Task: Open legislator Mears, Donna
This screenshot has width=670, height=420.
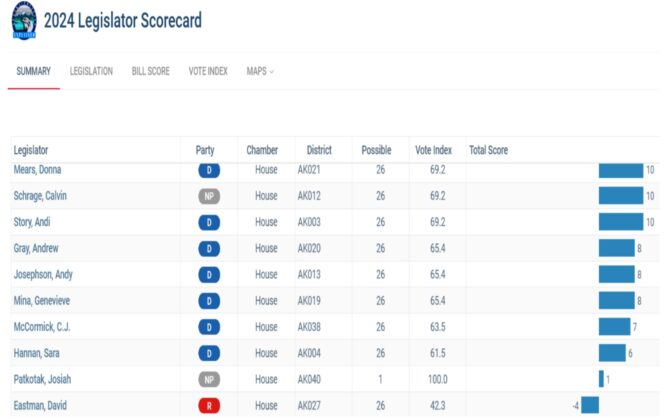Action: tap(37, 170)
